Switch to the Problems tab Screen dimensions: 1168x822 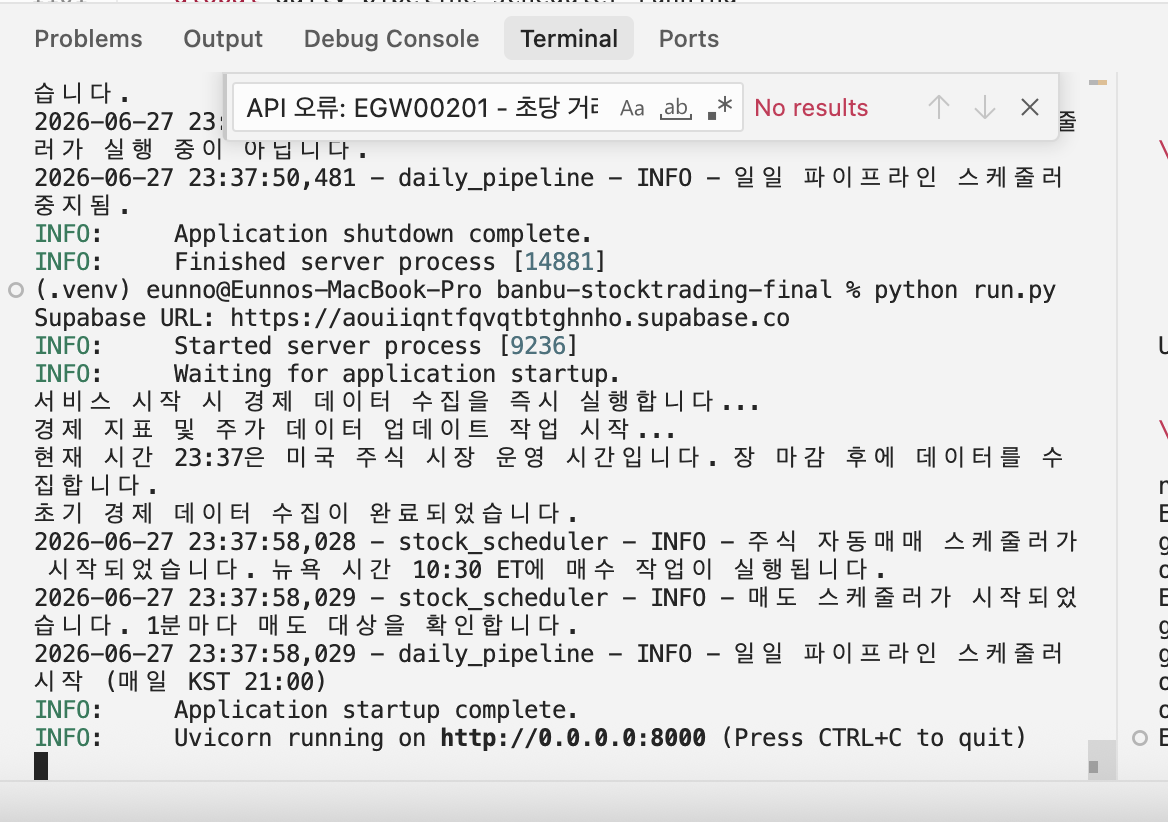[88, 39]
